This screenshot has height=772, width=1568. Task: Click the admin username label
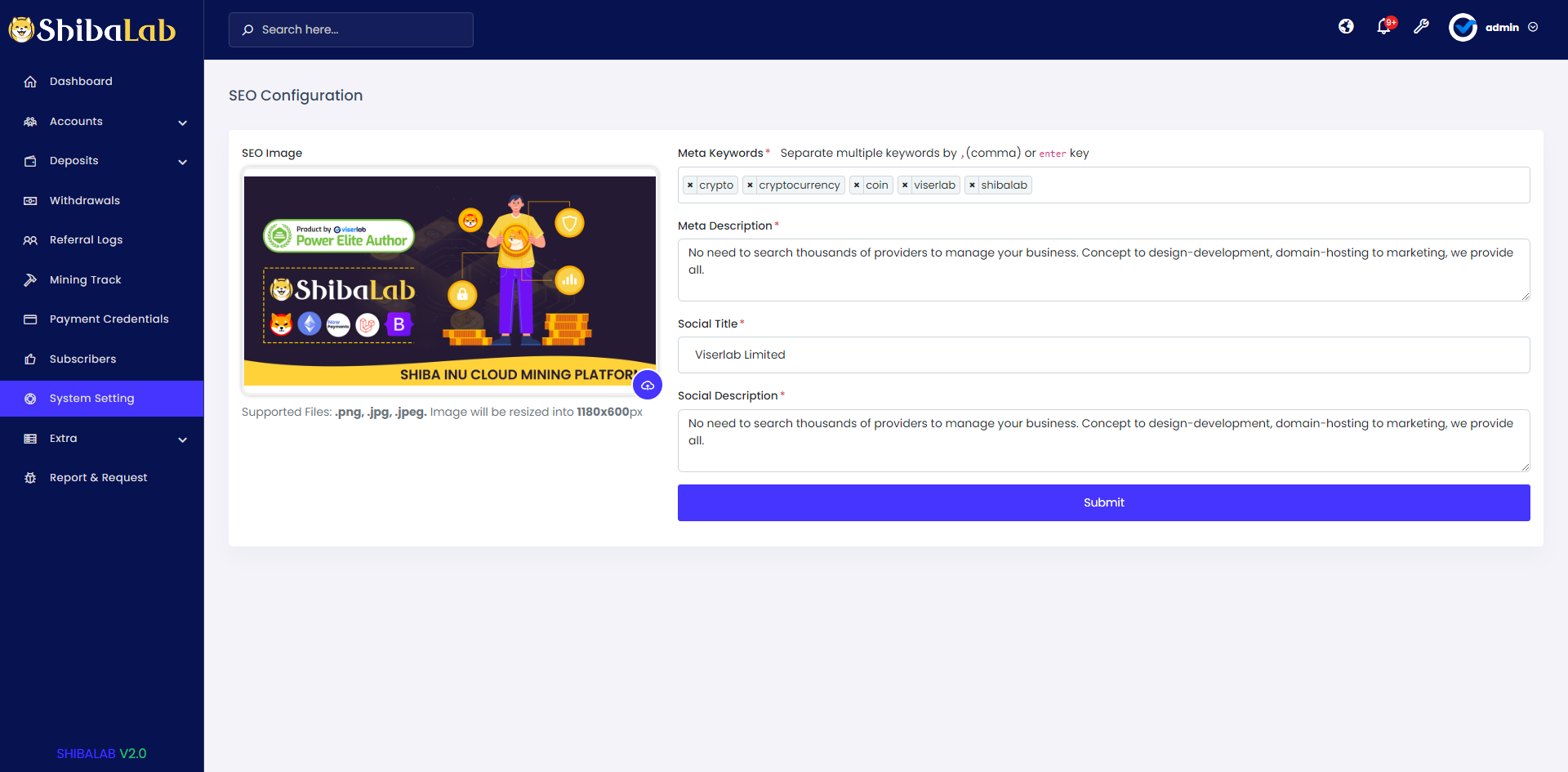(x=1502, y=28)
